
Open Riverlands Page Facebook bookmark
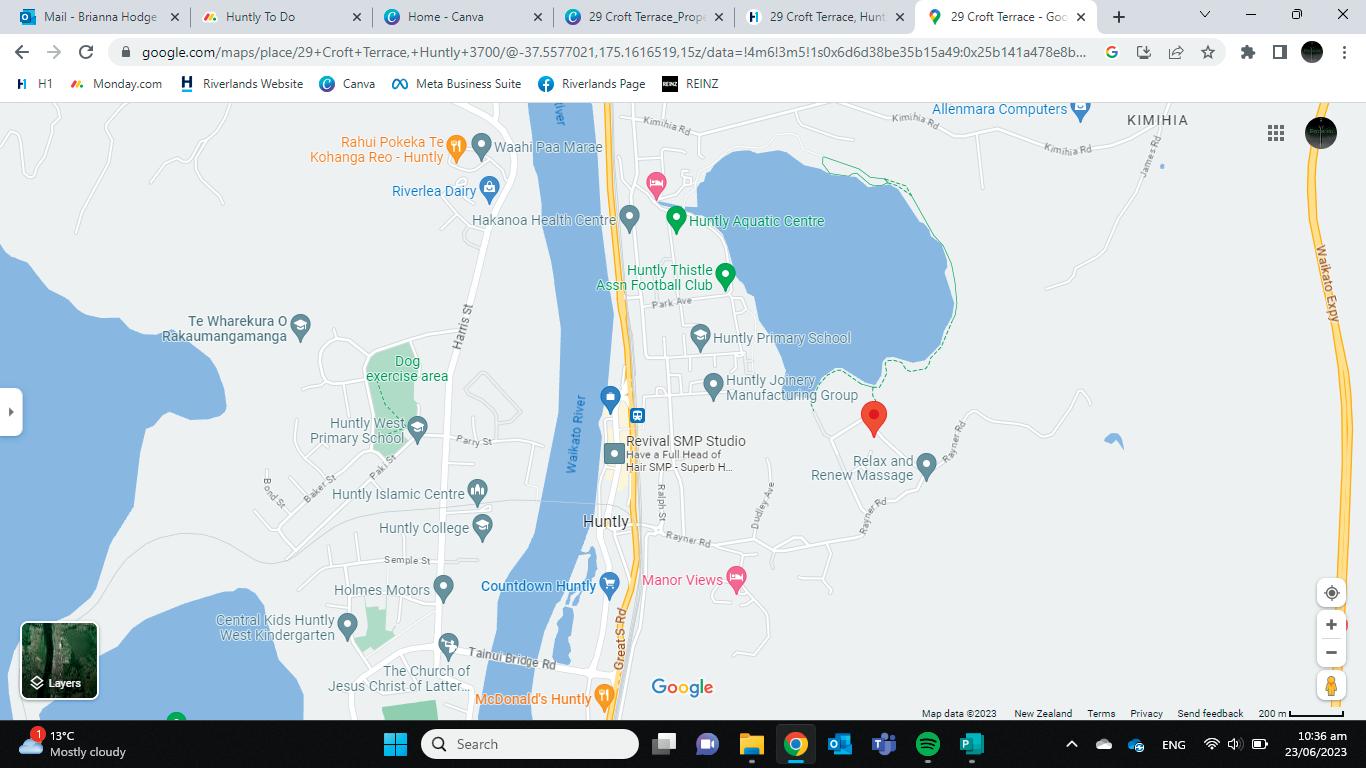coord(592,84)
